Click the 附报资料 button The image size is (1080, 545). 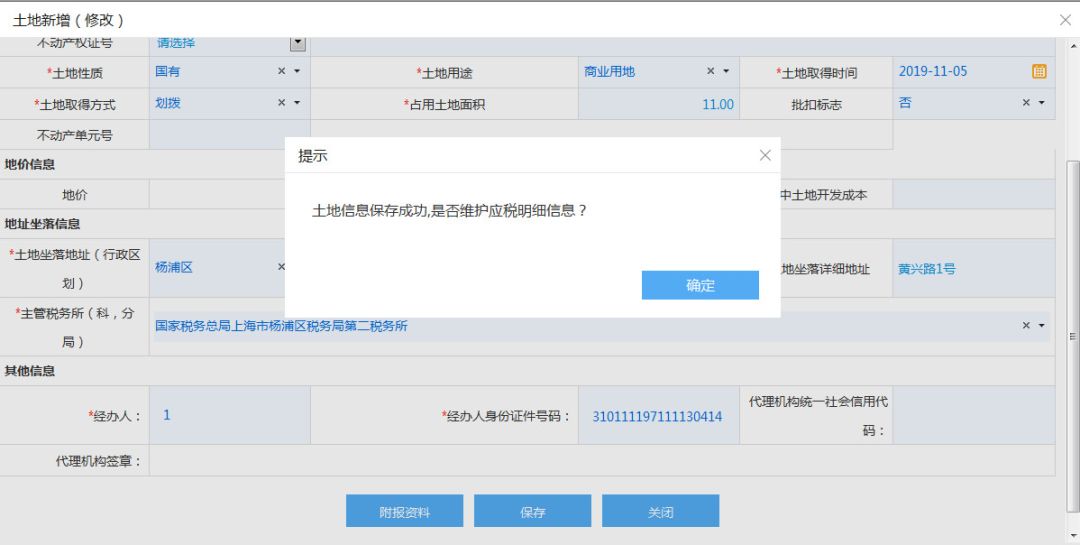point(404,511)
